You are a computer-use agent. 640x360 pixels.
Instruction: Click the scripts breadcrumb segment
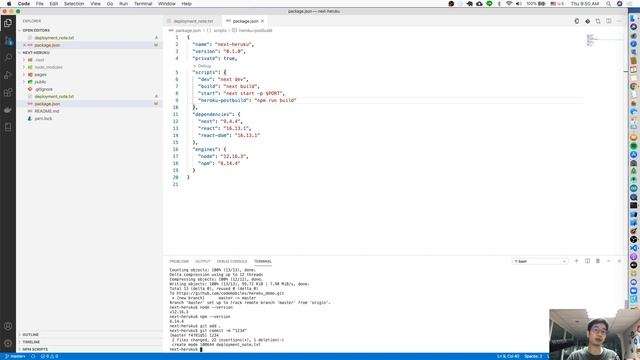coord(220,31)
